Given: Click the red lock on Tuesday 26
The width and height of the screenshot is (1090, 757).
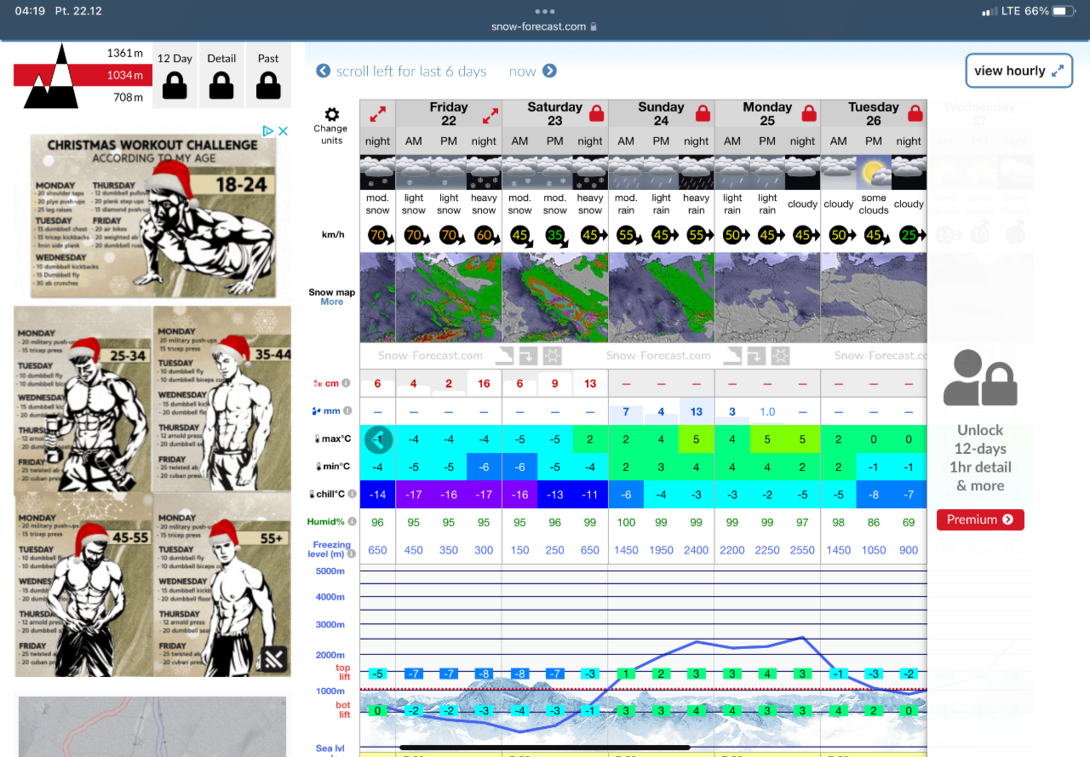Looking at the screenshot, I should [x=915, y=113].
